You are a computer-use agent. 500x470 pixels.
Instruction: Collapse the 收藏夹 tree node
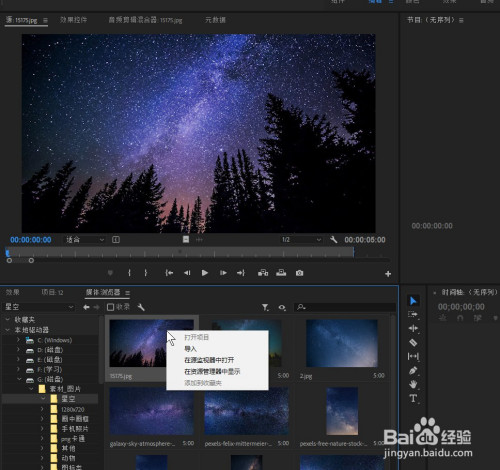[x=8, y=319]
